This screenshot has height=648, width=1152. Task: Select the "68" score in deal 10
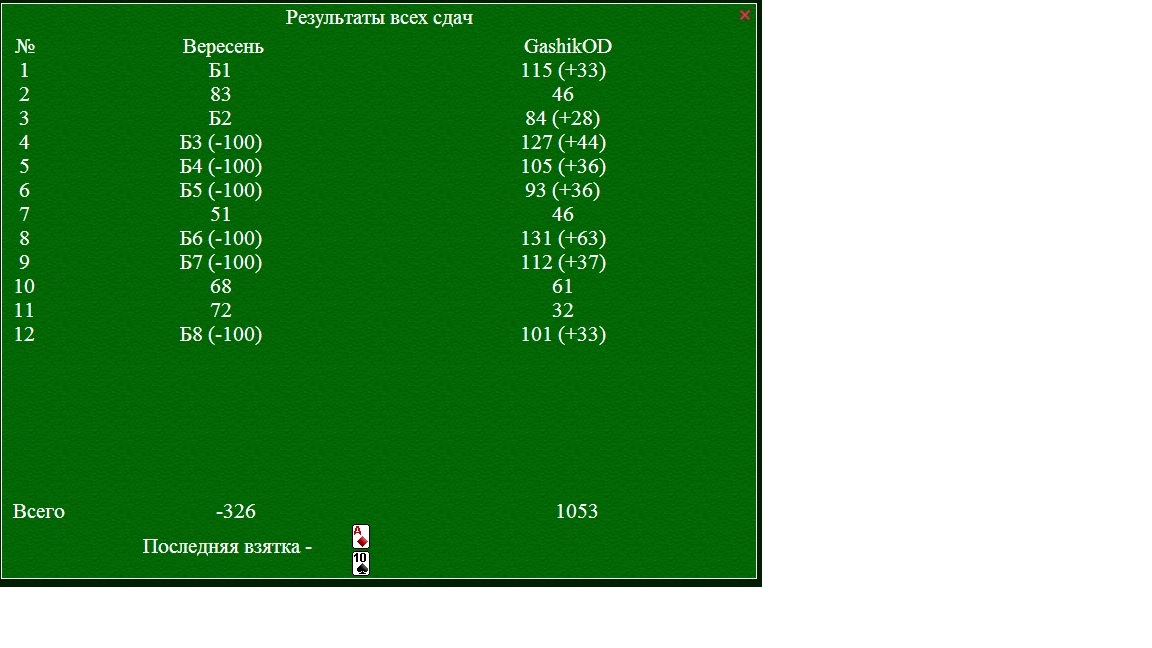tap(220, 287)
